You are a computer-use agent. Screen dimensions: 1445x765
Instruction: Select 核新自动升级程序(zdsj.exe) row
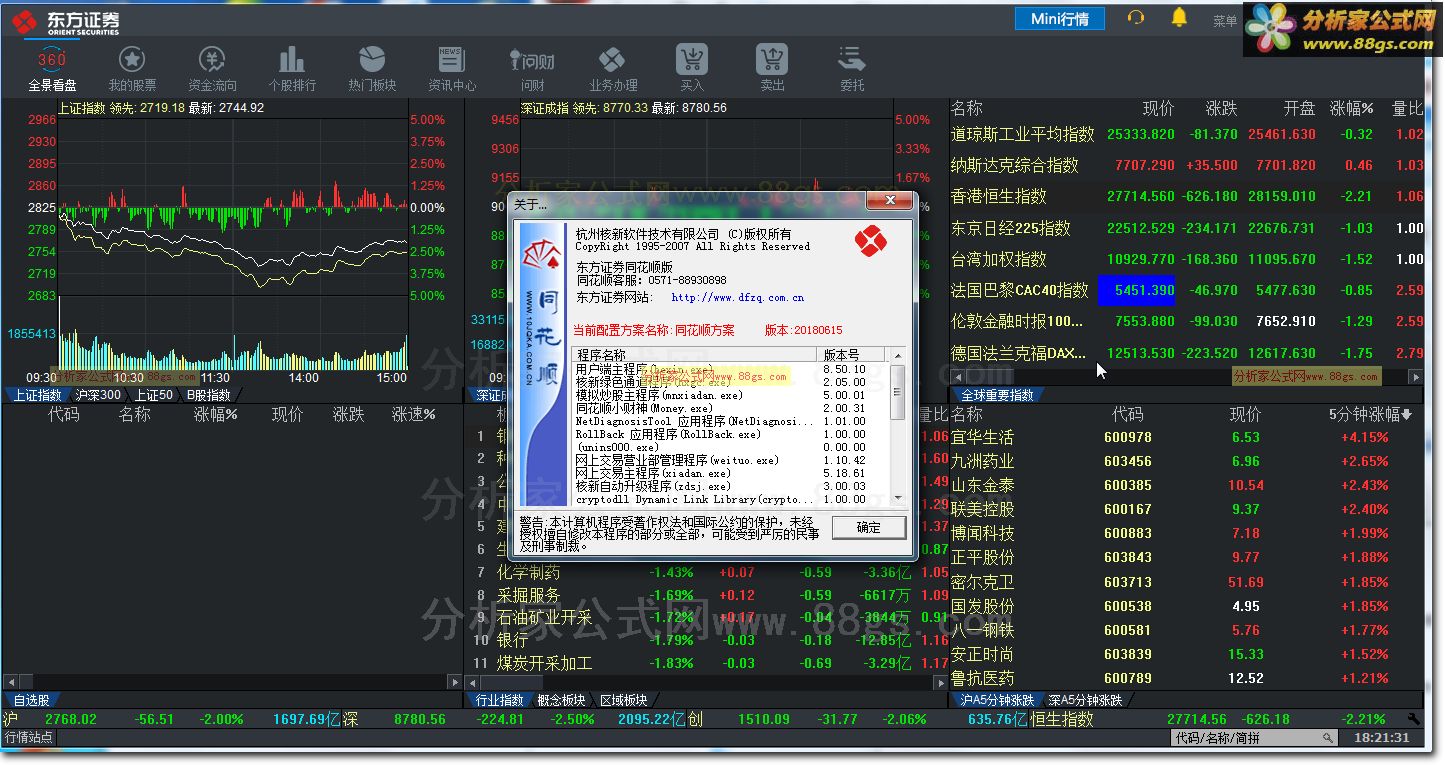[x=731, y=486]
